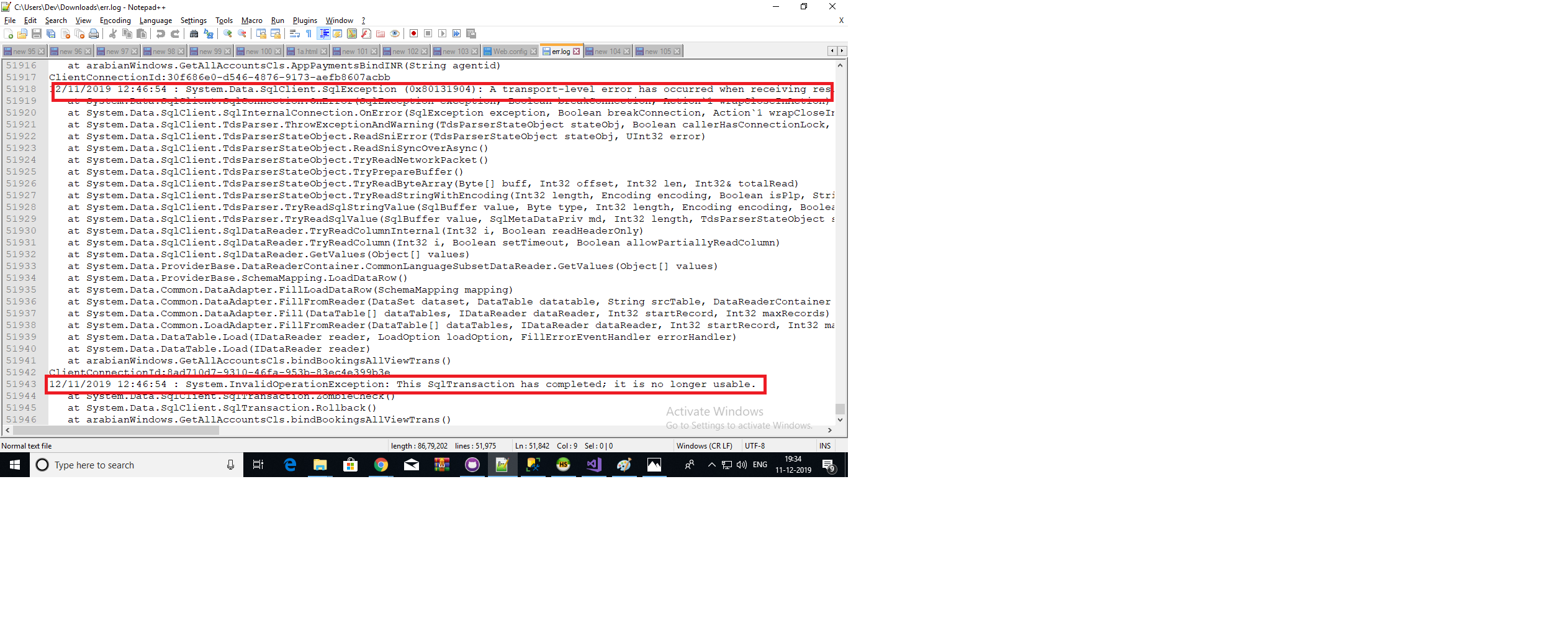Click the Find and Replace icon
Image resolution: width=1568 pixels, height=620 pixels.
[209, 34]
